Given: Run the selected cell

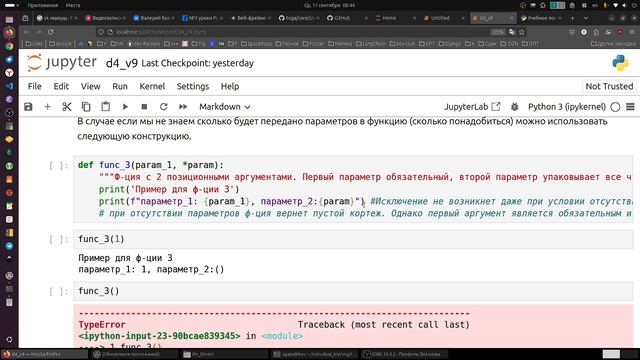Looking at the screenshot, I should [125, 107].
